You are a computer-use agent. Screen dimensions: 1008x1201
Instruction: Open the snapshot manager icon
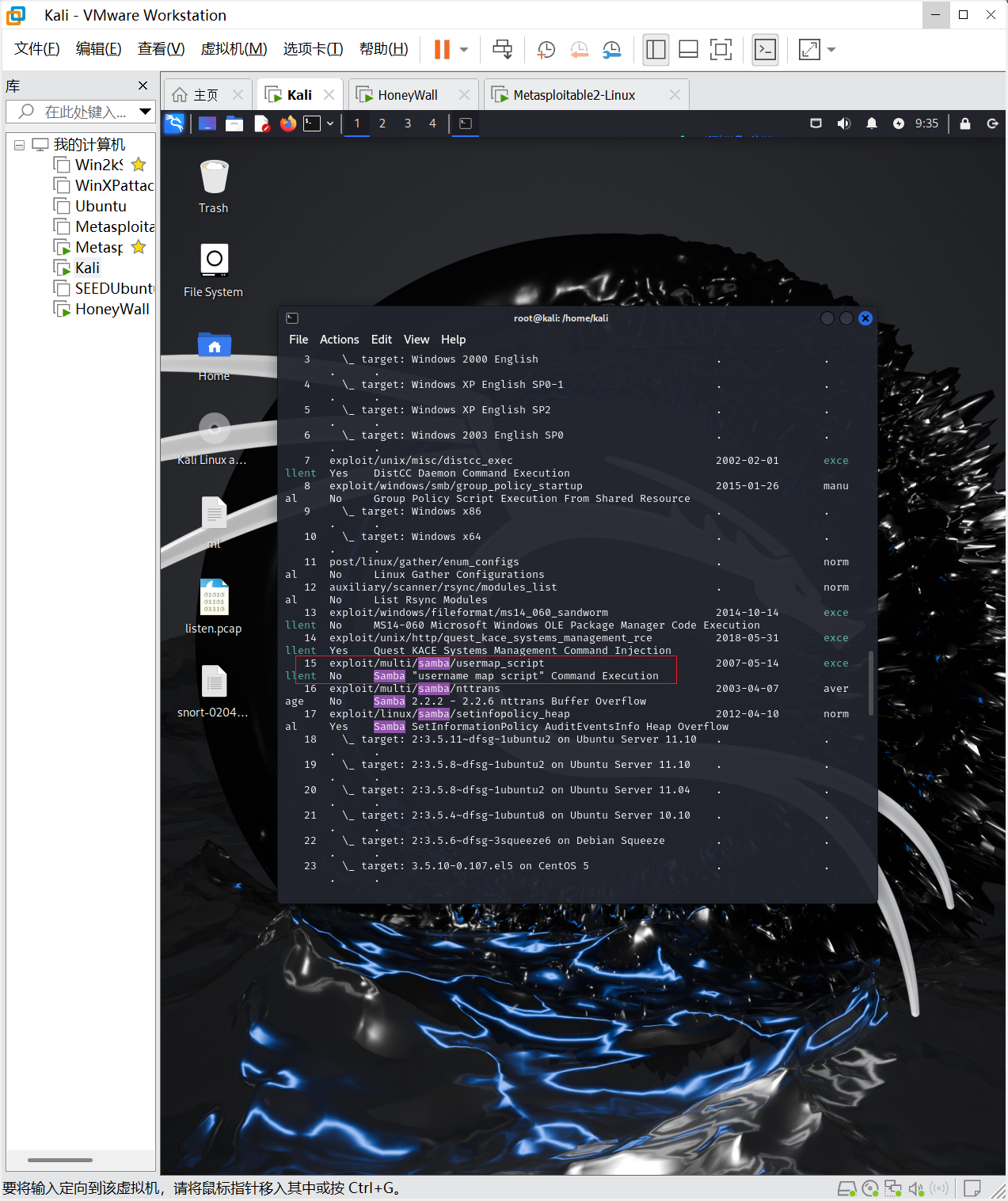611,50
